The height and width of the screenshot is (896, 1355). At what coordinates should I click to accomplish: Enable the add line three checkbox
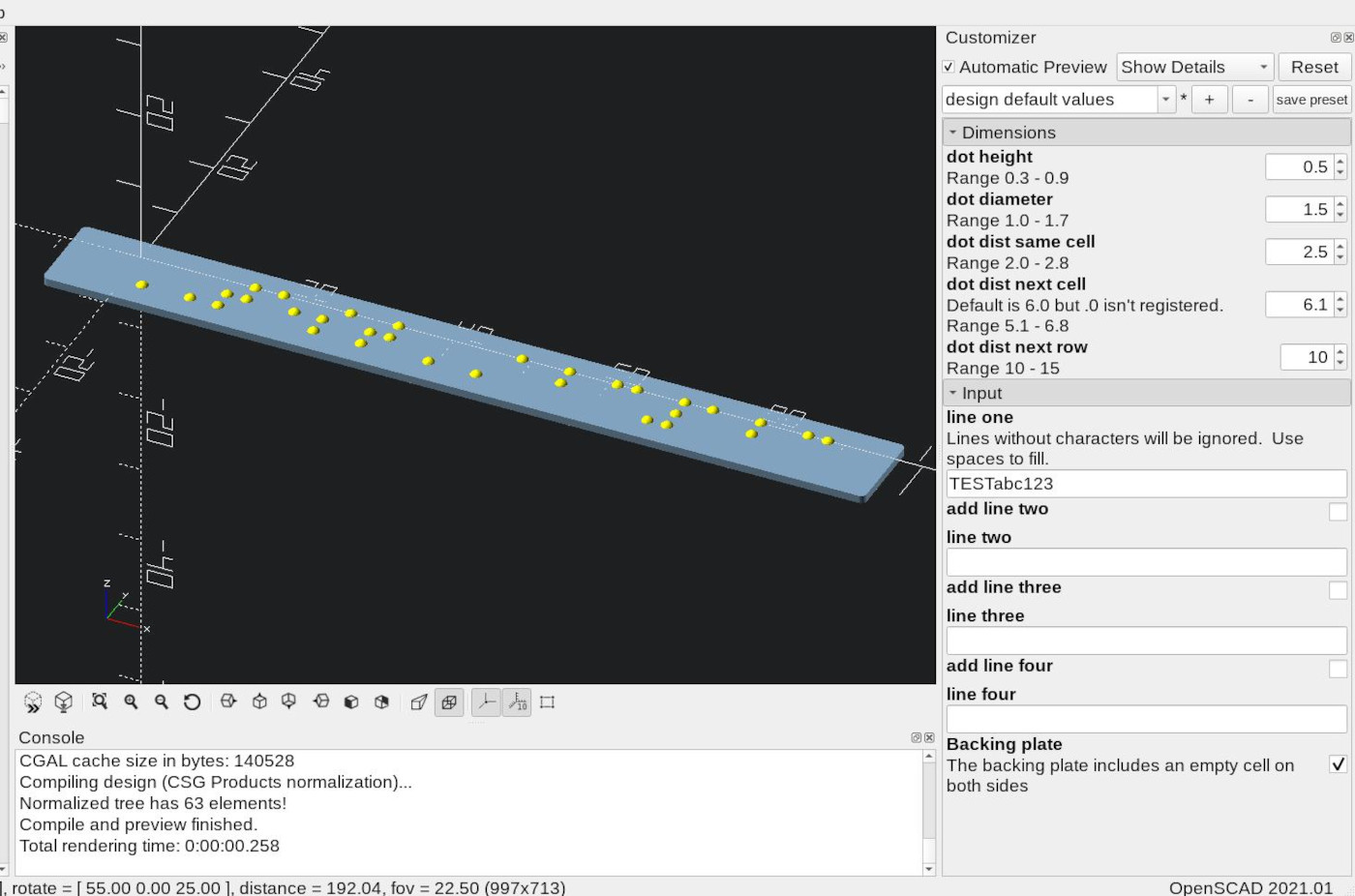pyautogui.click(x=1337, y=590)
